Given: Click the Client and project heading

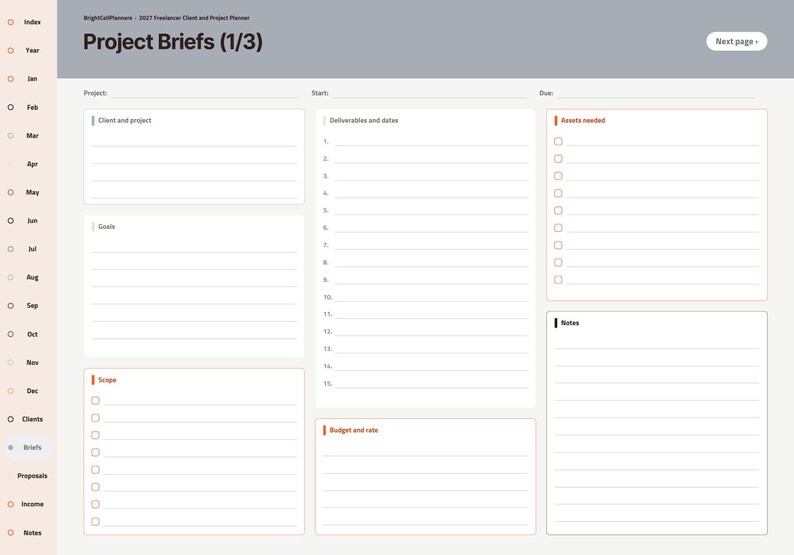Looking at the screenshot, I should click(125, 121).
